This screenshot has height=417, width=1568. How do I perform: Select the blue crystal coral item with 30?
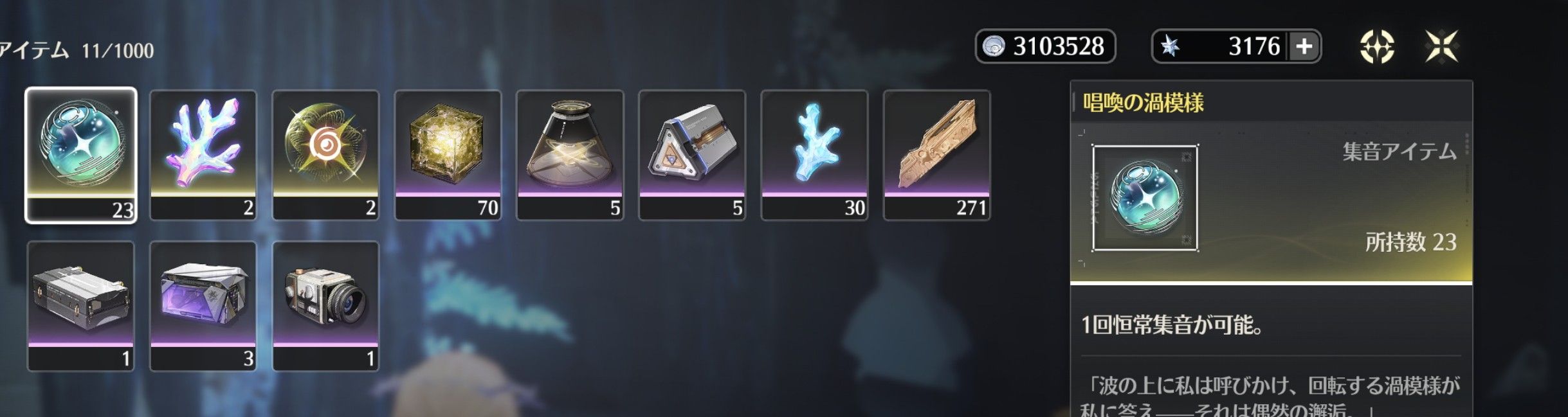pyautogui.click(x=814, y=155)
